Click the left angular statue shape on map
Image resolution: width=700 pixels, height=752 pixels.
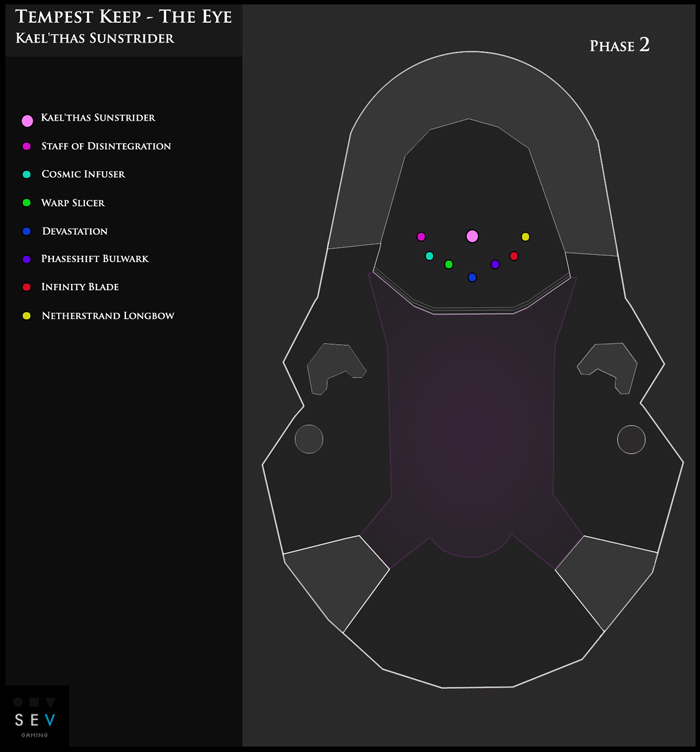(x=336, y=368)
